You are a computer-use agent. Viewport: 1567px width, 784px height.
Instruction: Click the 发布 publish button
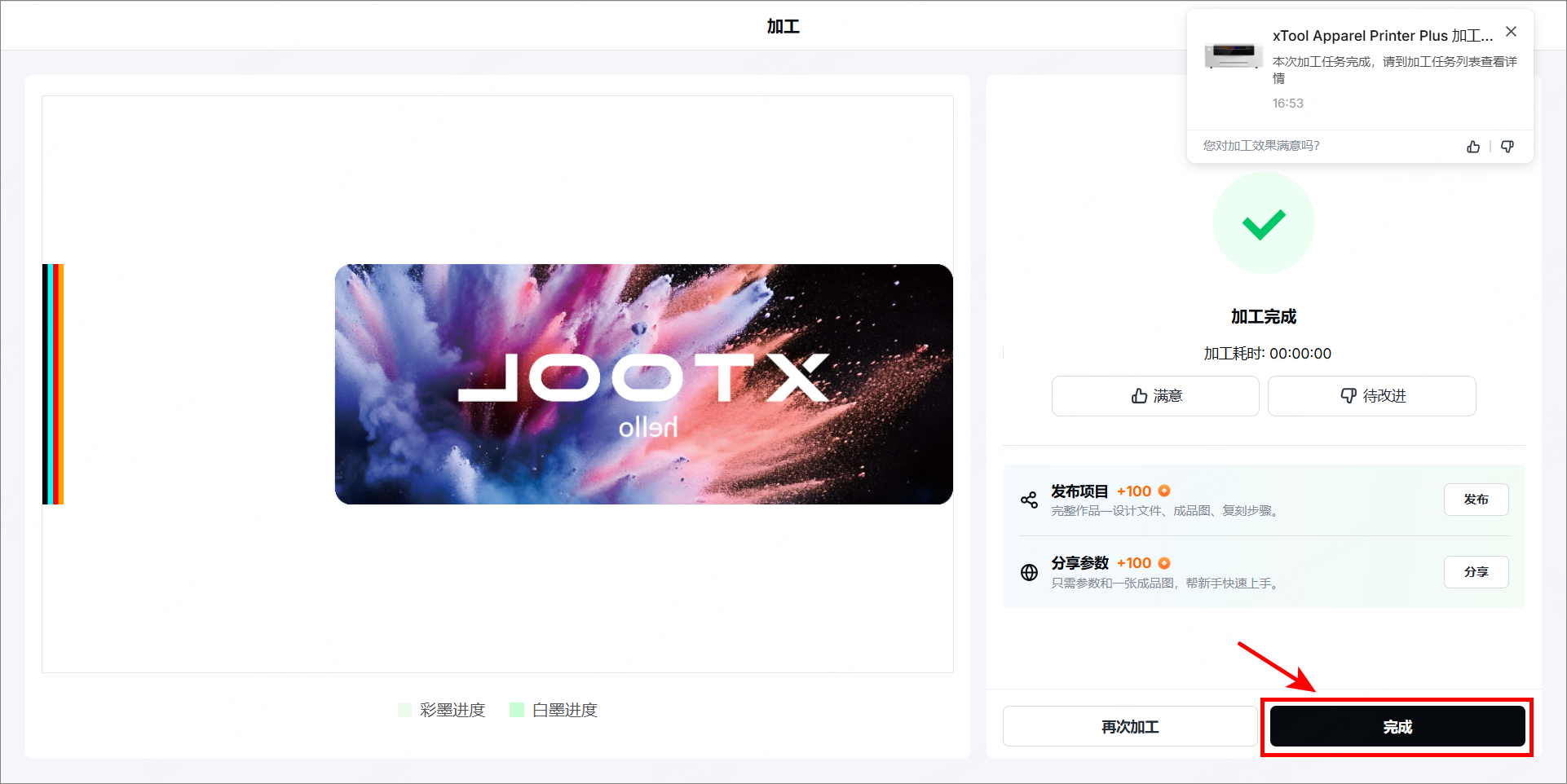tap(1476, 500)
